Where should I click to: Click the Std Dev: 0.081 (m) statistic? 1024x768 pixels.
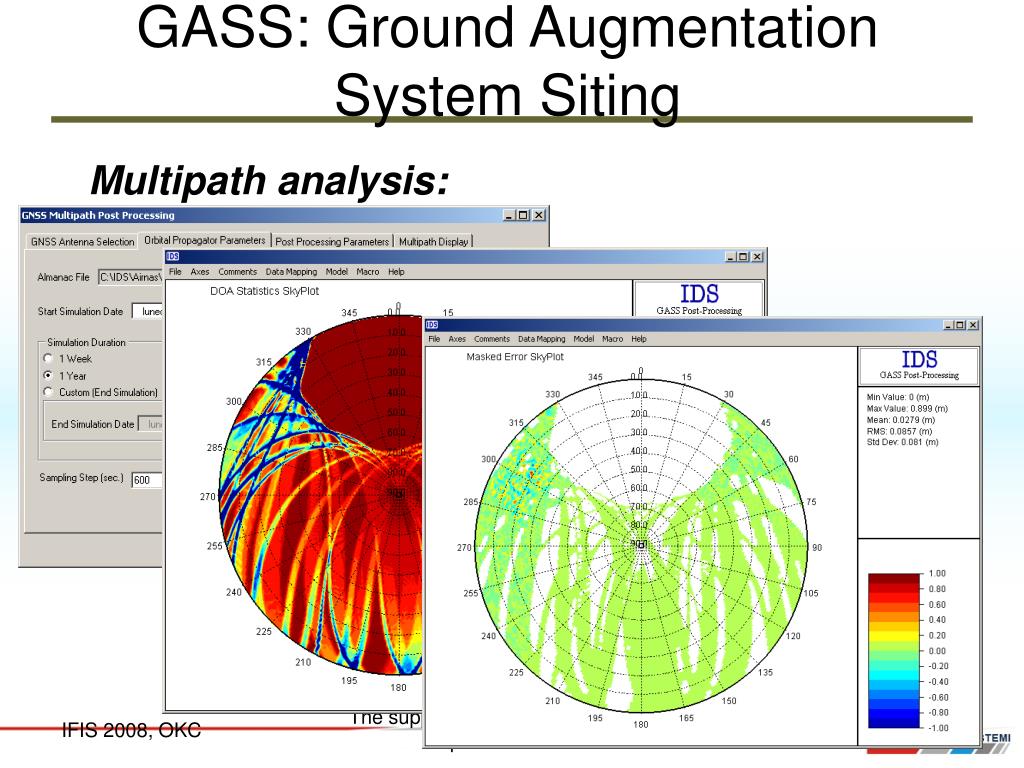(902, 442)
